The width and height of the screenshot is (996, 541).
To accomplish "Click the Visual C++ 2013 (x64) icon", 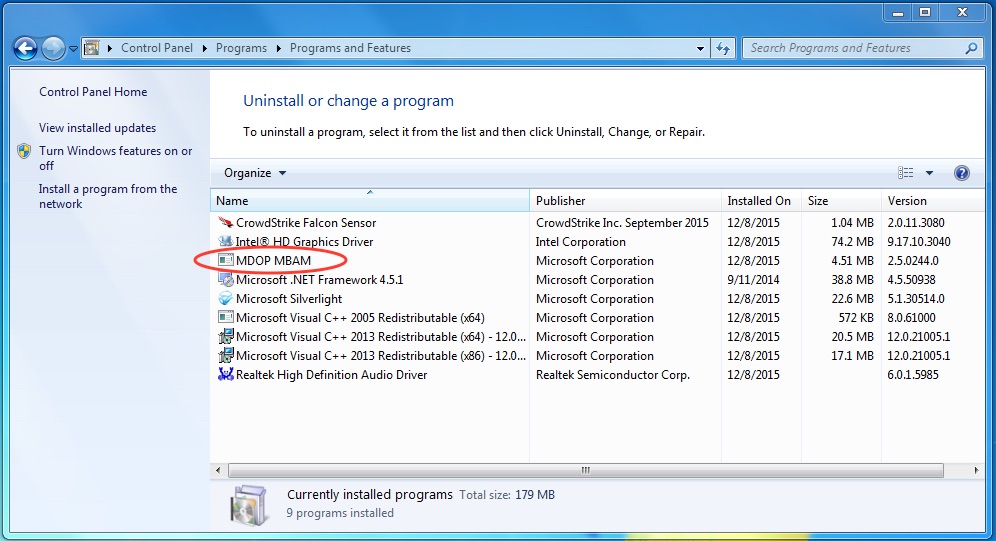I will click(225, 337).
